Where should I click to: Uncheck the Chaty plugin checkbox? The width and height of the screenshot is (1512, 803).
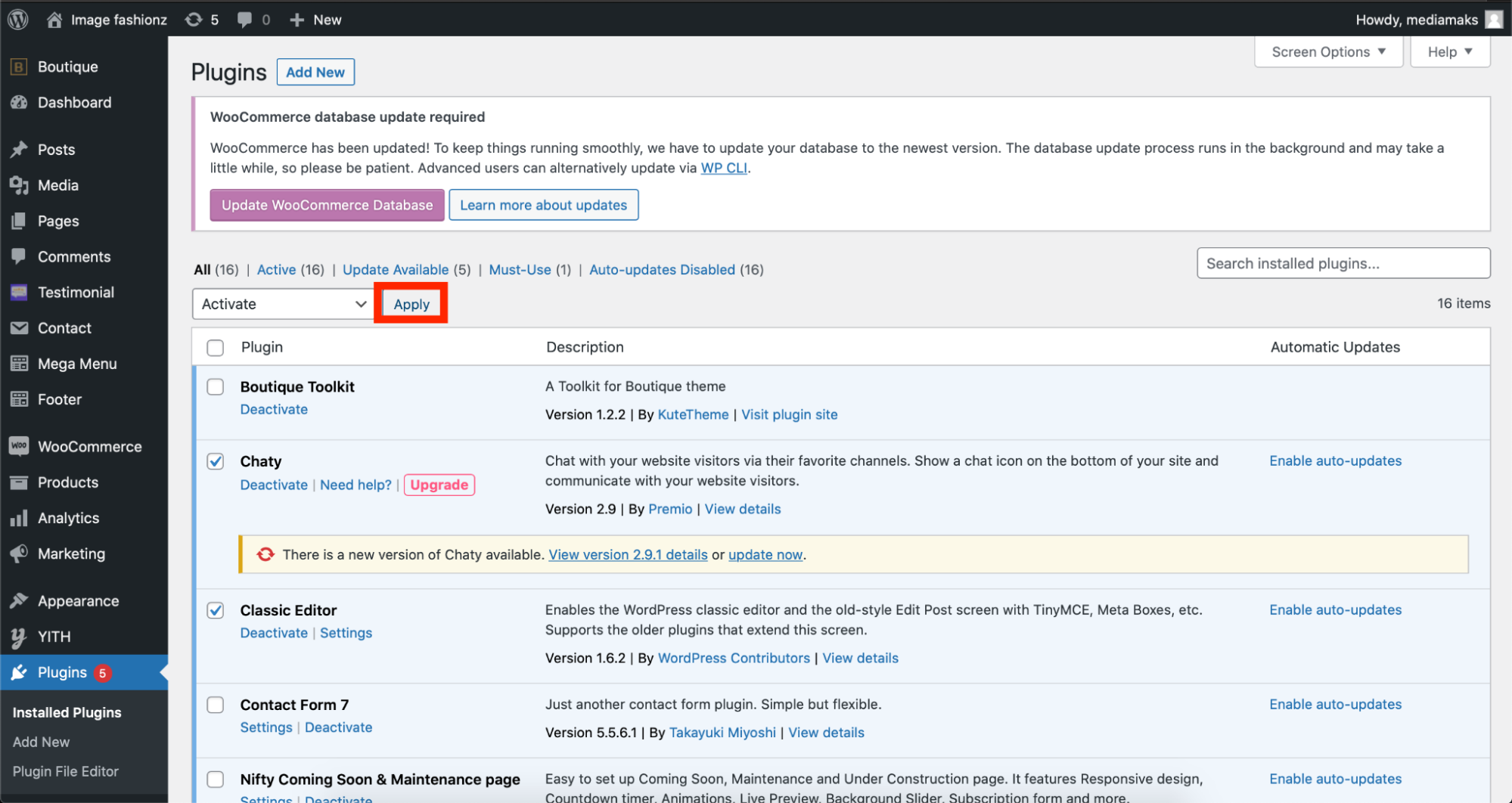(x=216, y=461)
